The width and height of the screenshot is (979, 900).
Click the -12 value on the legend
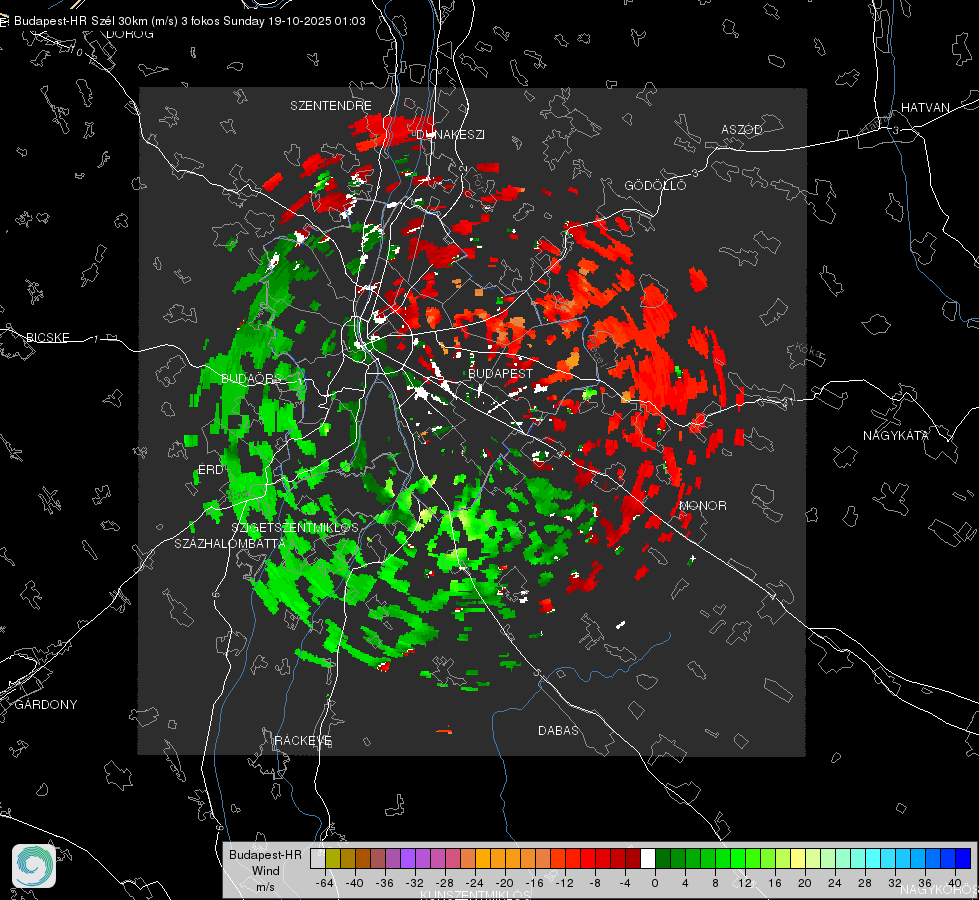pos(564,883)
